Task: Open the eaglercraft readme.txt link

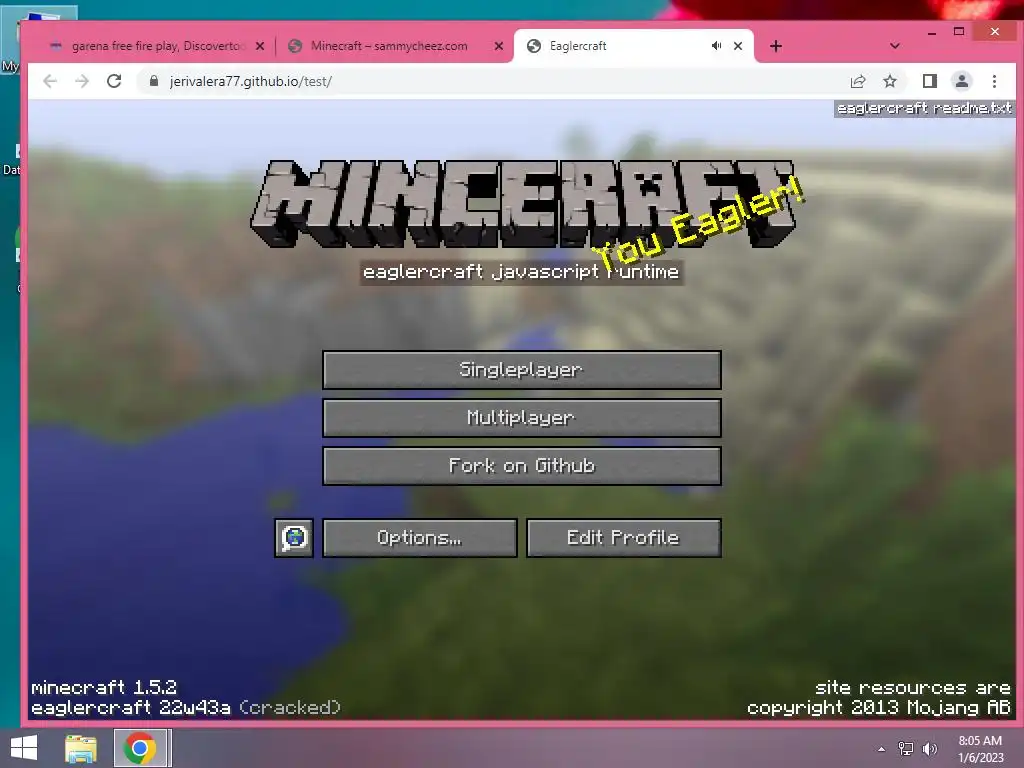Action: pyautogui.click(x=924, y=108)
